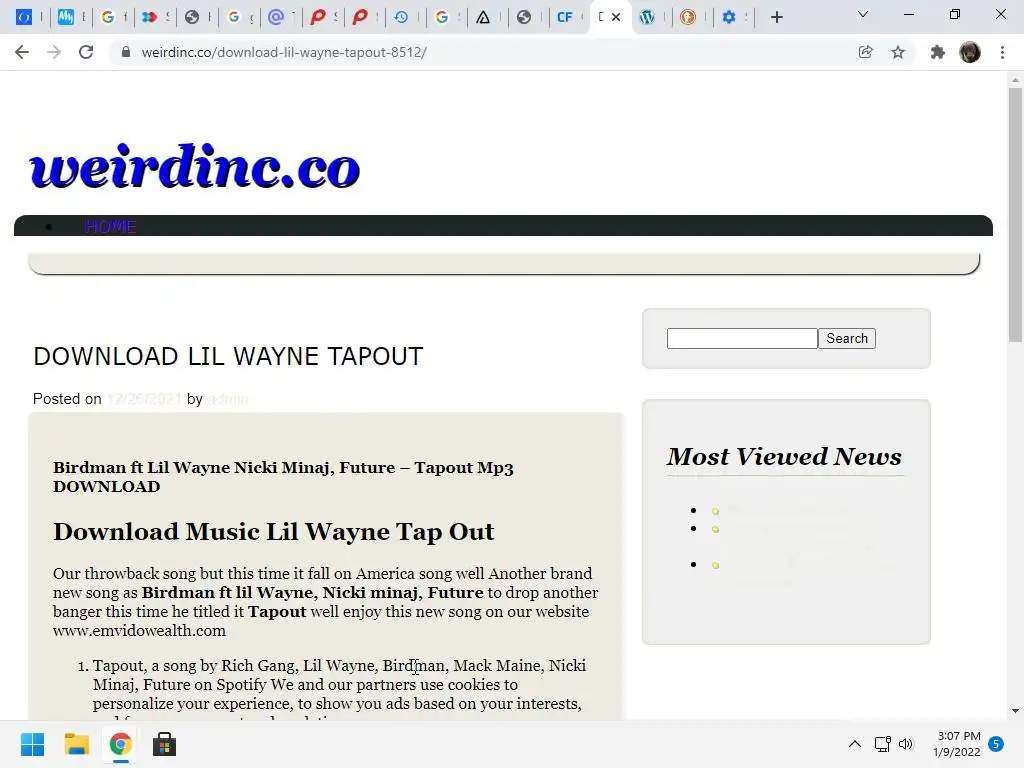The width and height of the screenshot is (1024, 768).
Task: Click the browser forward arrow
Action: coord(54,52)
